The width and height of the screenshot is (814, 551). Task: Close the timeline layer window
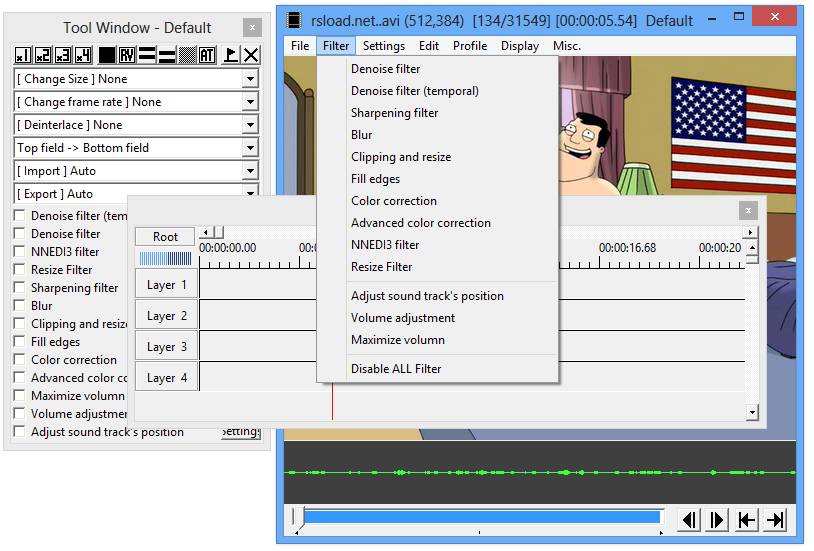(748, 210)
